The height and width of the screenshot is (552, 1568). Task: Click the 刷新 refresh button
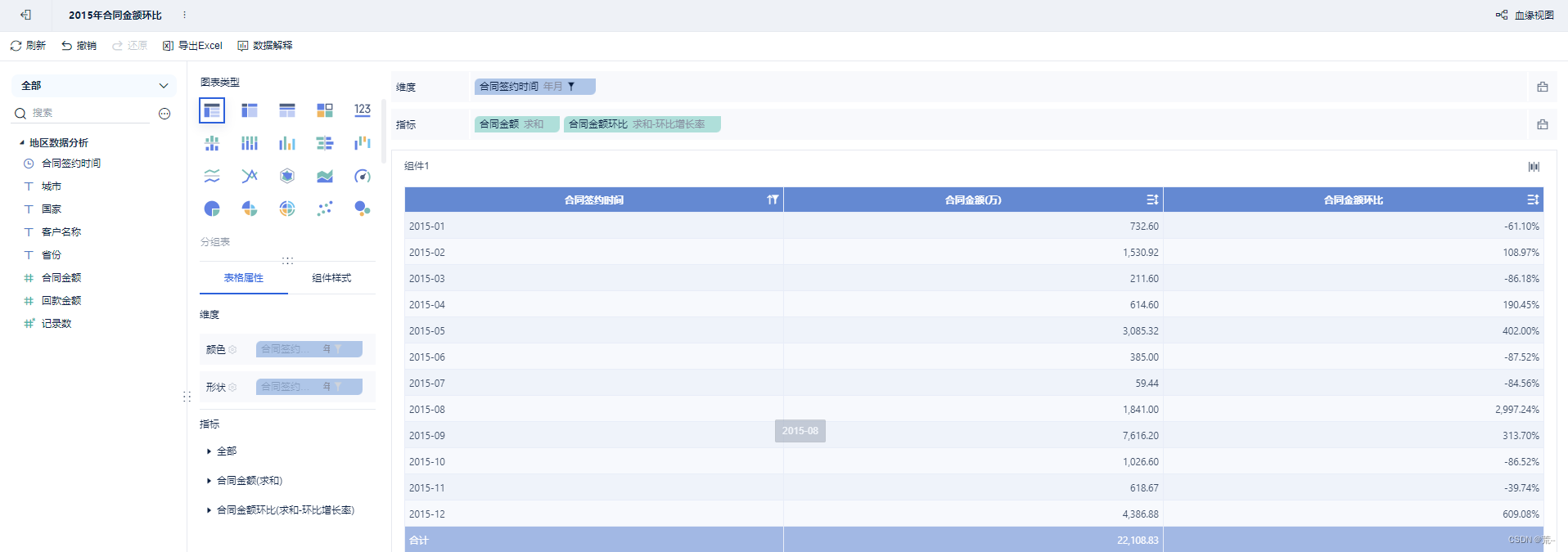[x=28, y=46]
